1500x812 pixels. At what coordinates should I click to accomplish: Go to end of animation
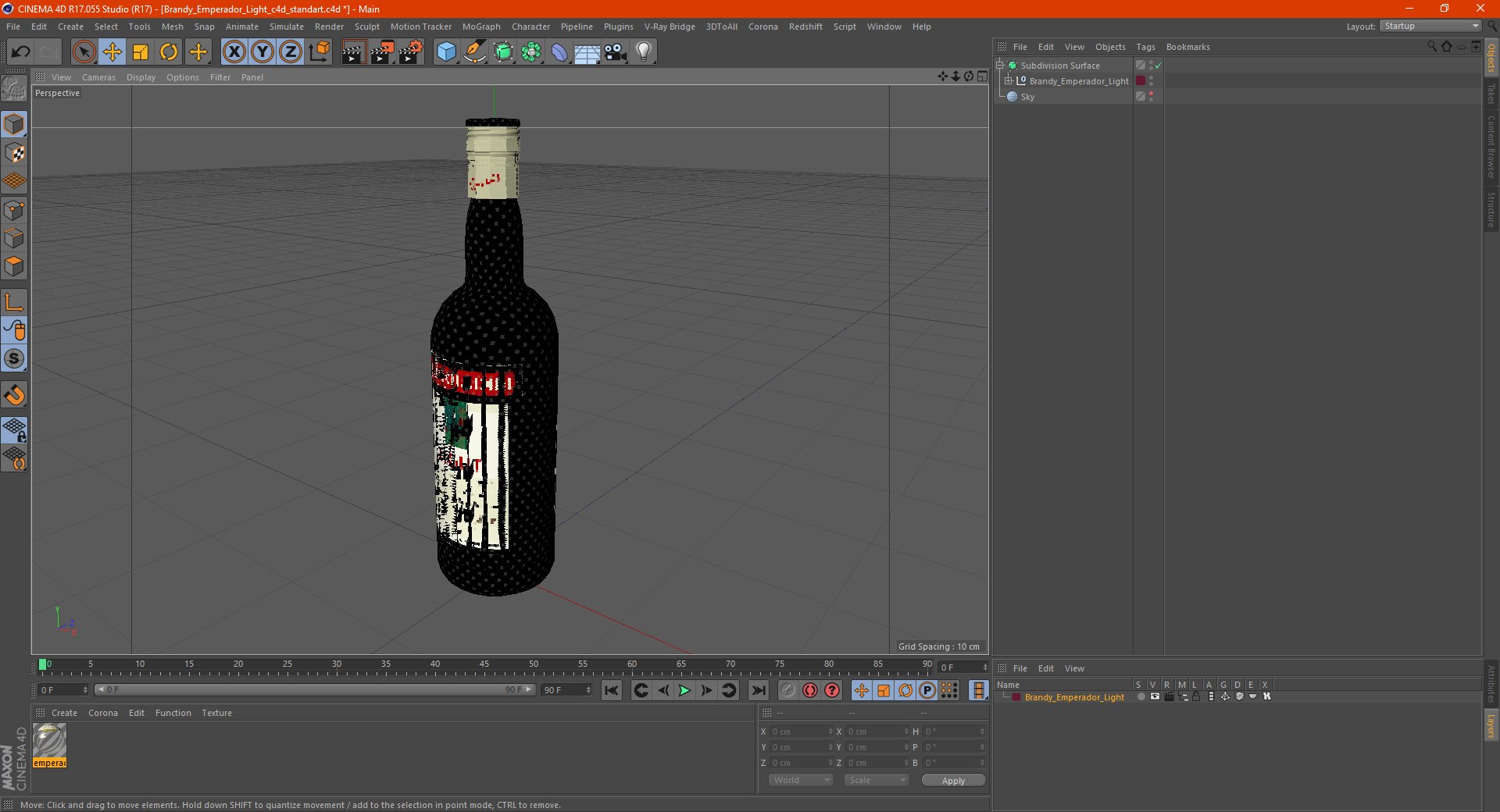pos(758,690)
